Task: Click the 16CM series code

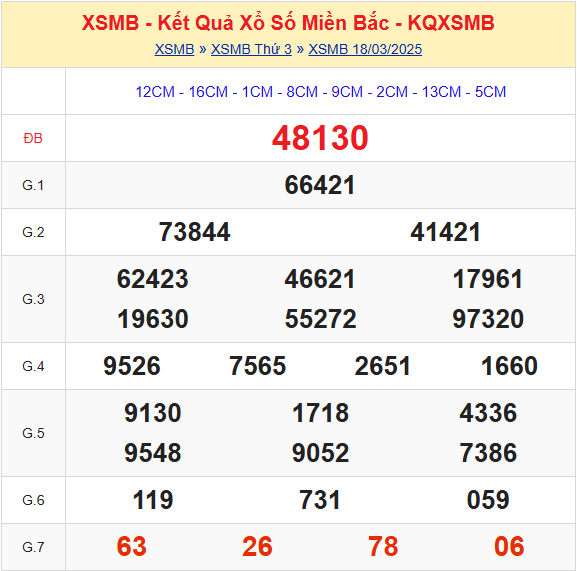Action: click(208, 92)
